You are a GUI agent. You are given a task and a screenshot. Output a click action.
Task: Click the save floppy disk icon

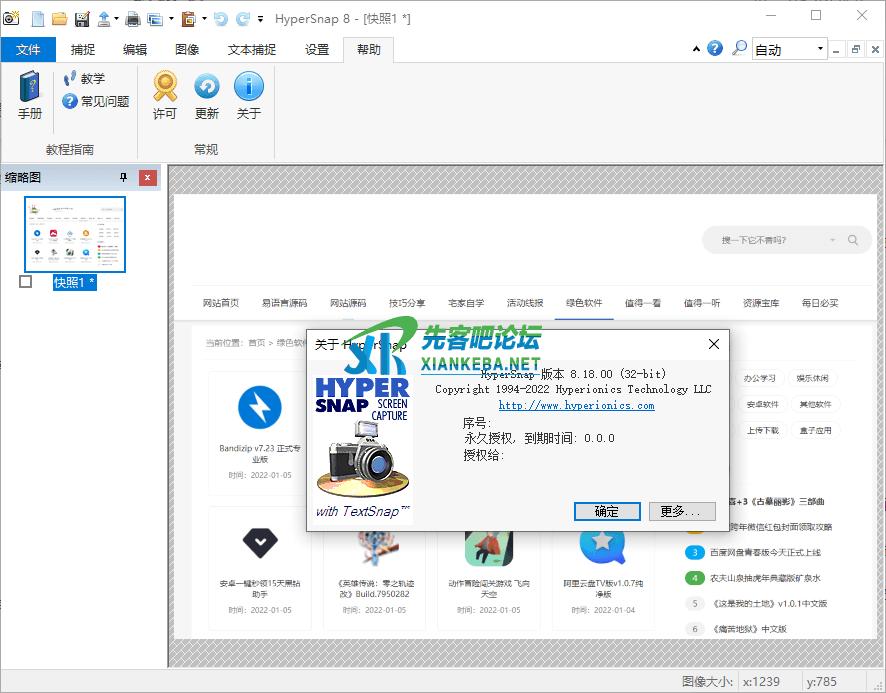[81, 18]
